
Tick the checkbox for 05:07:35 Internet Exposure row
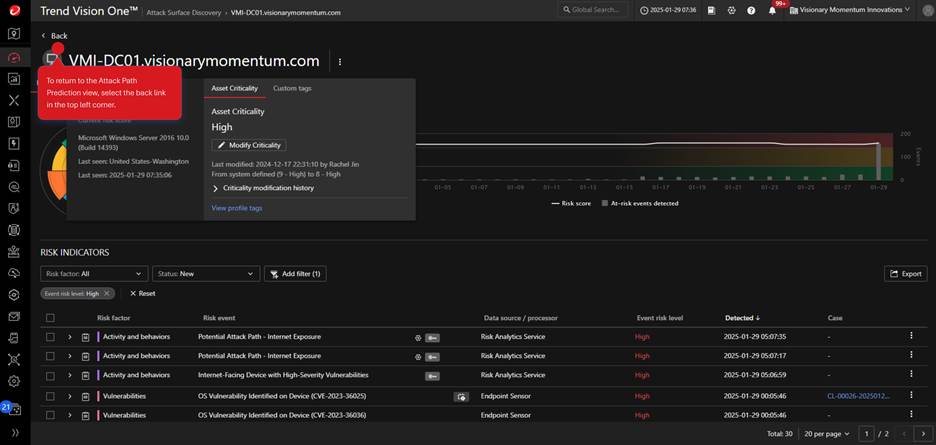coord(50,337)
